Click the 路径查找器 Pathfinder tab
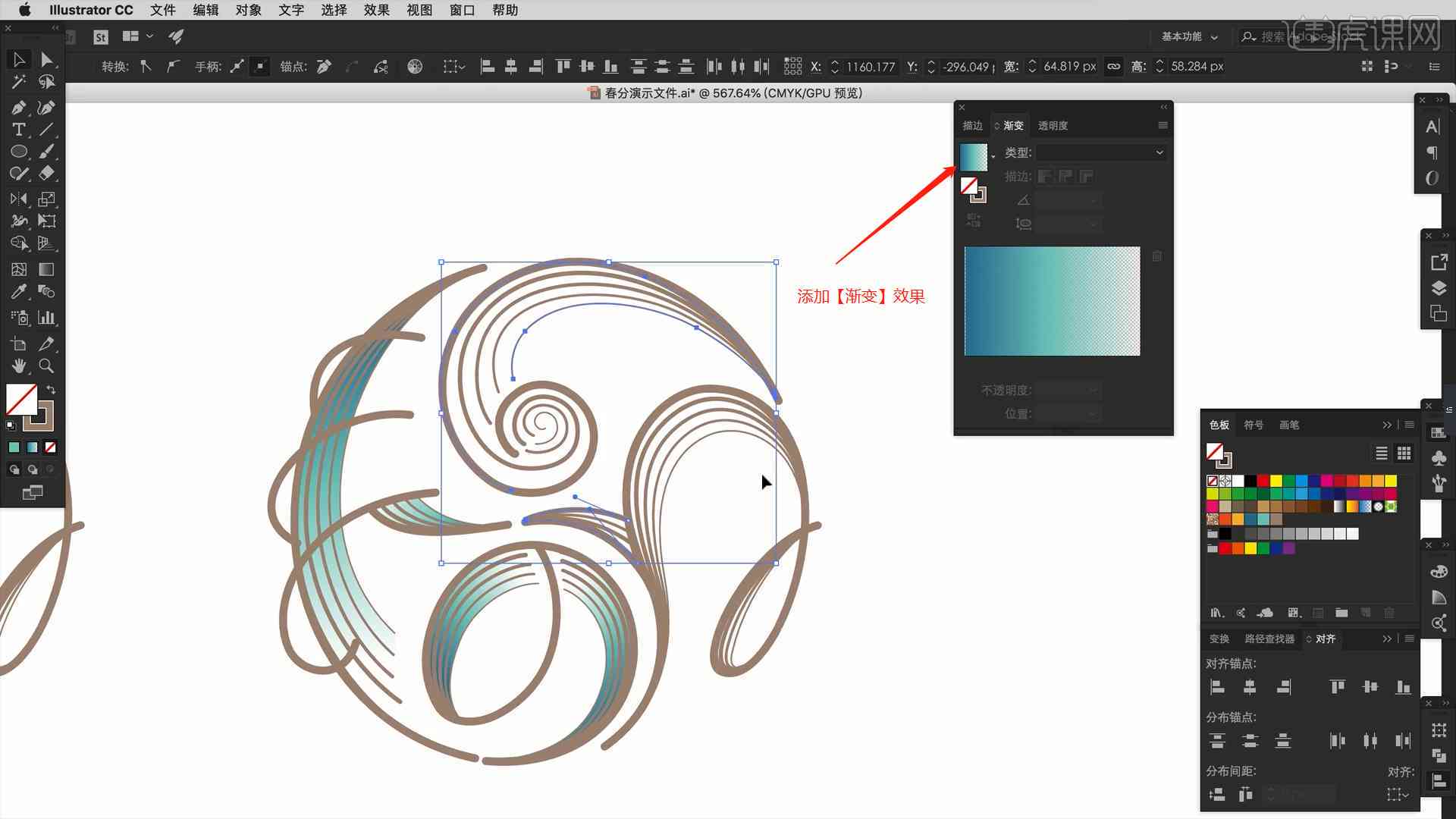The width and height of the screenshot is (1456, 819). (x=1269, y=638)
